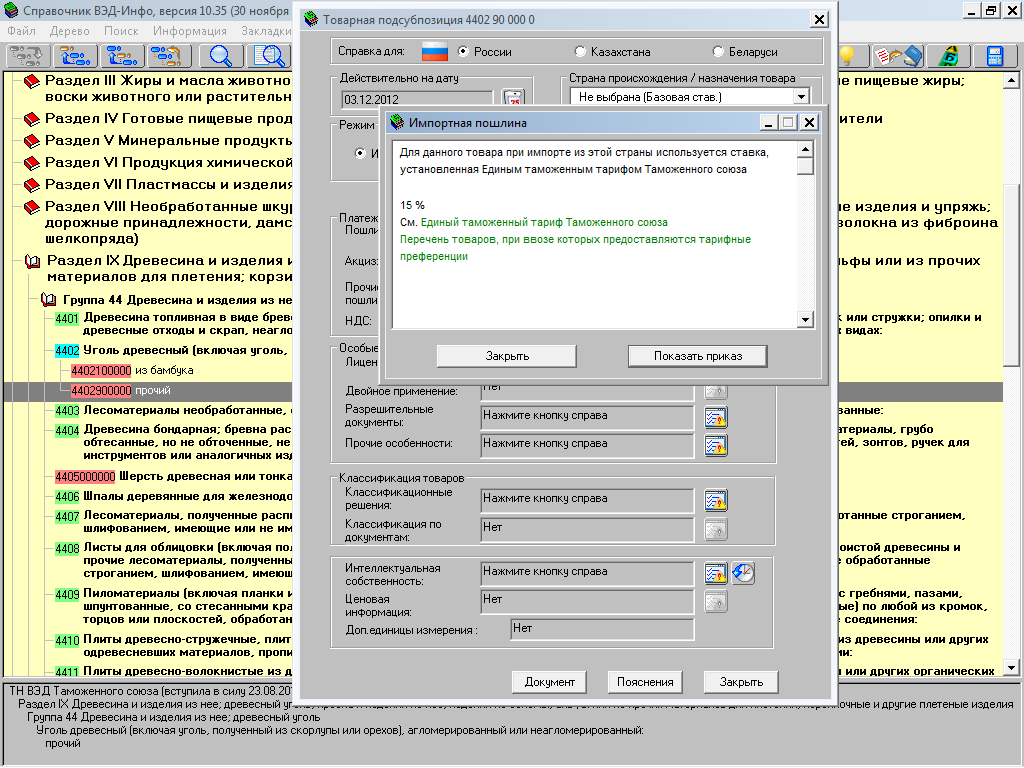Expand Раздел VIII Необработанные шкуры
This screenshot has width=1024, height=768.
(31, 208)
